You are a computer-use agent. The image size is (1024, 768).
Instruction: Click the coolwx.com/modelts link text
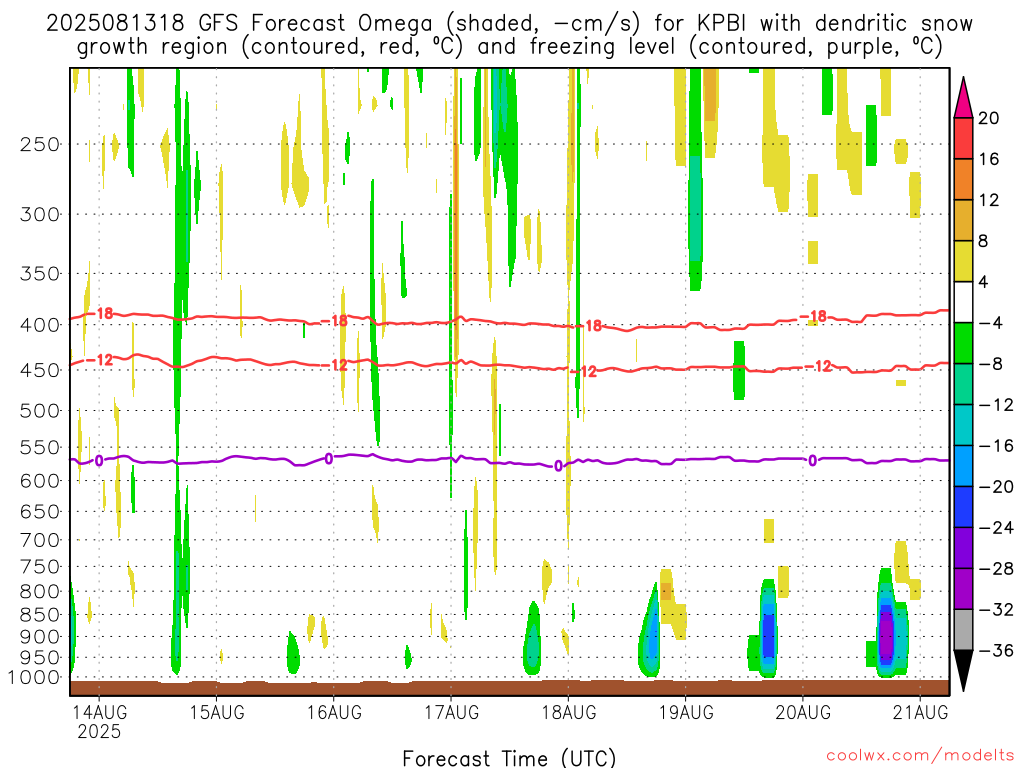point(920,756)
